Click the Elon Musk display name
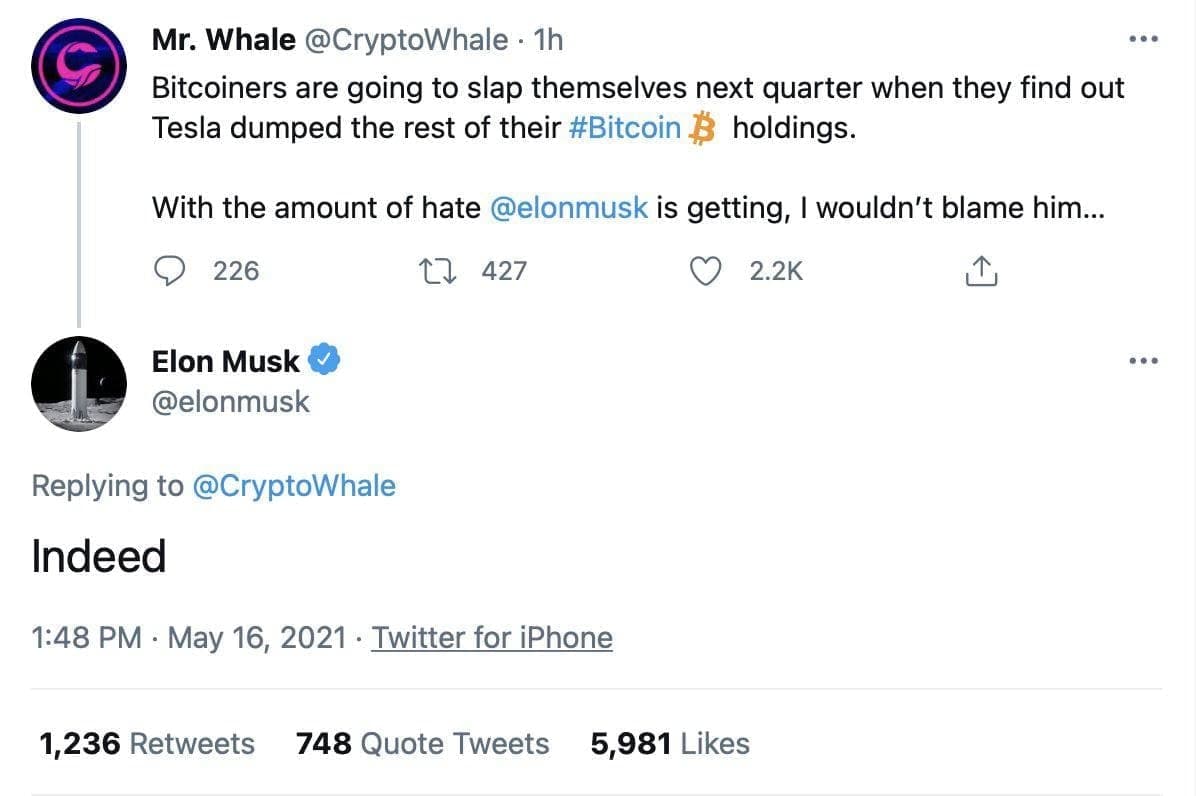 coord(225,361)
